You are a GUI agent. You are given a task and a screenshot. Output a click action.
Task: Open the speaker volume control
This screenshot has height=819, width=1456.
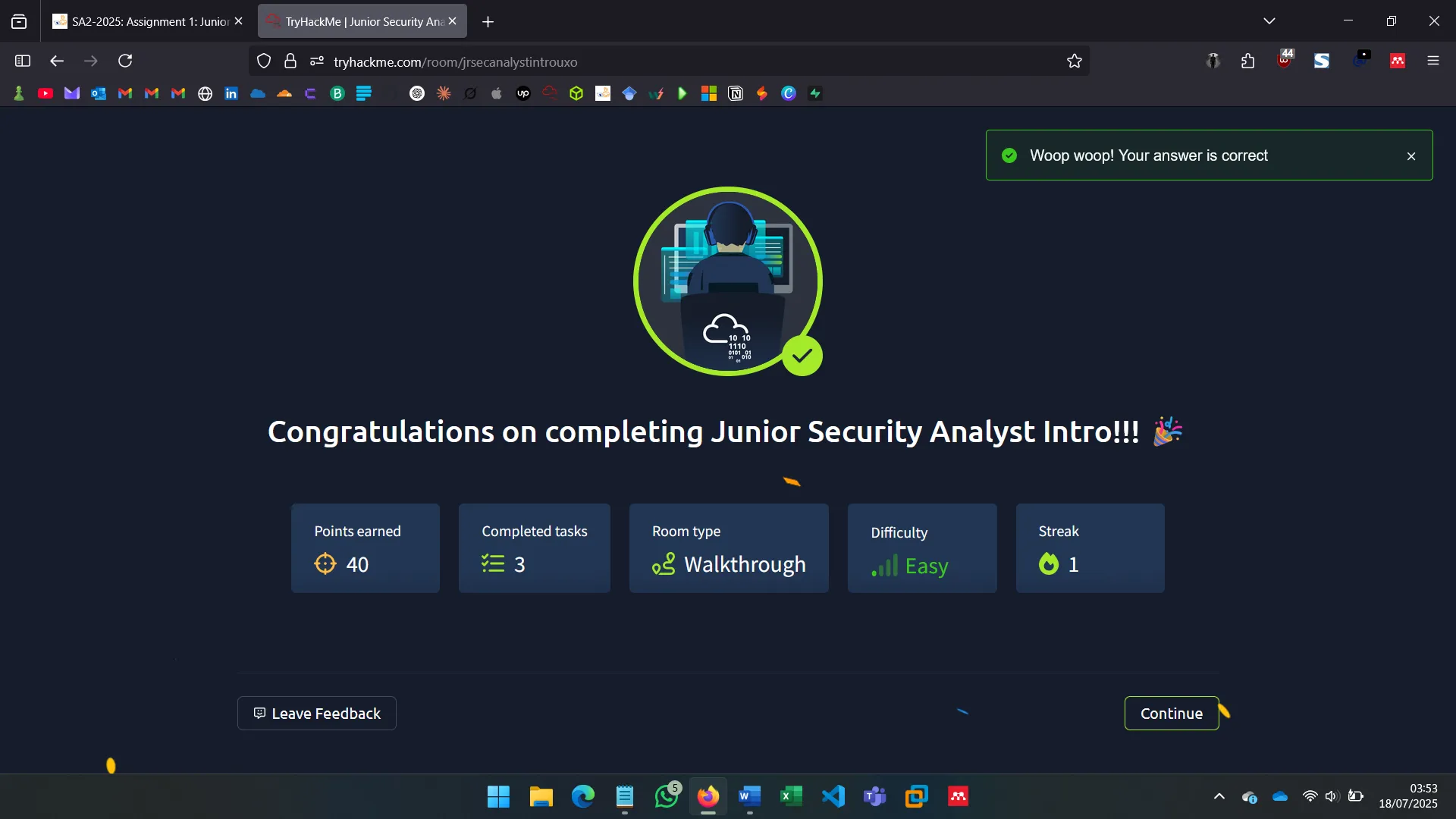pyautogui.click(x=1332, y=796)
